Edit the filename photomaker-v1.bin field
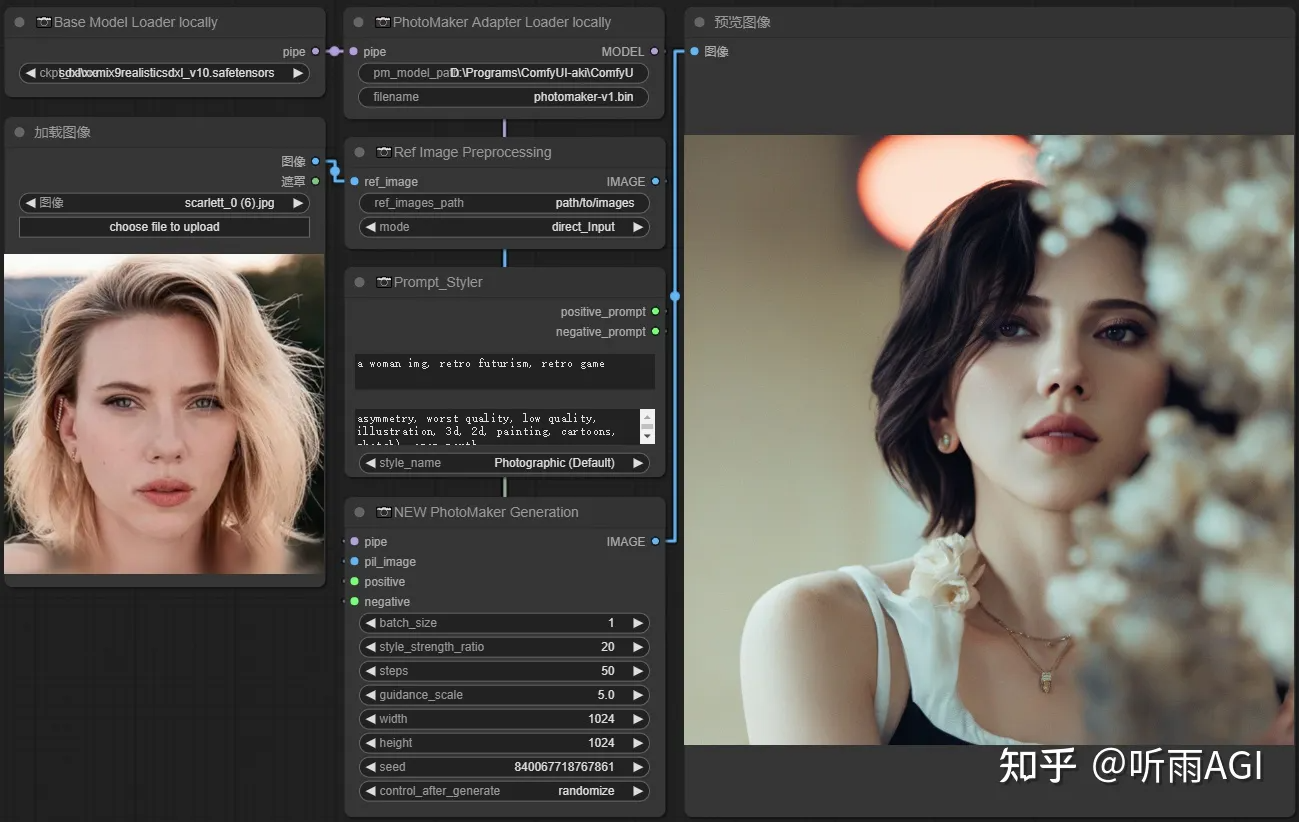The height and width of the screenshot is (822, 1299). coord(504,97)
